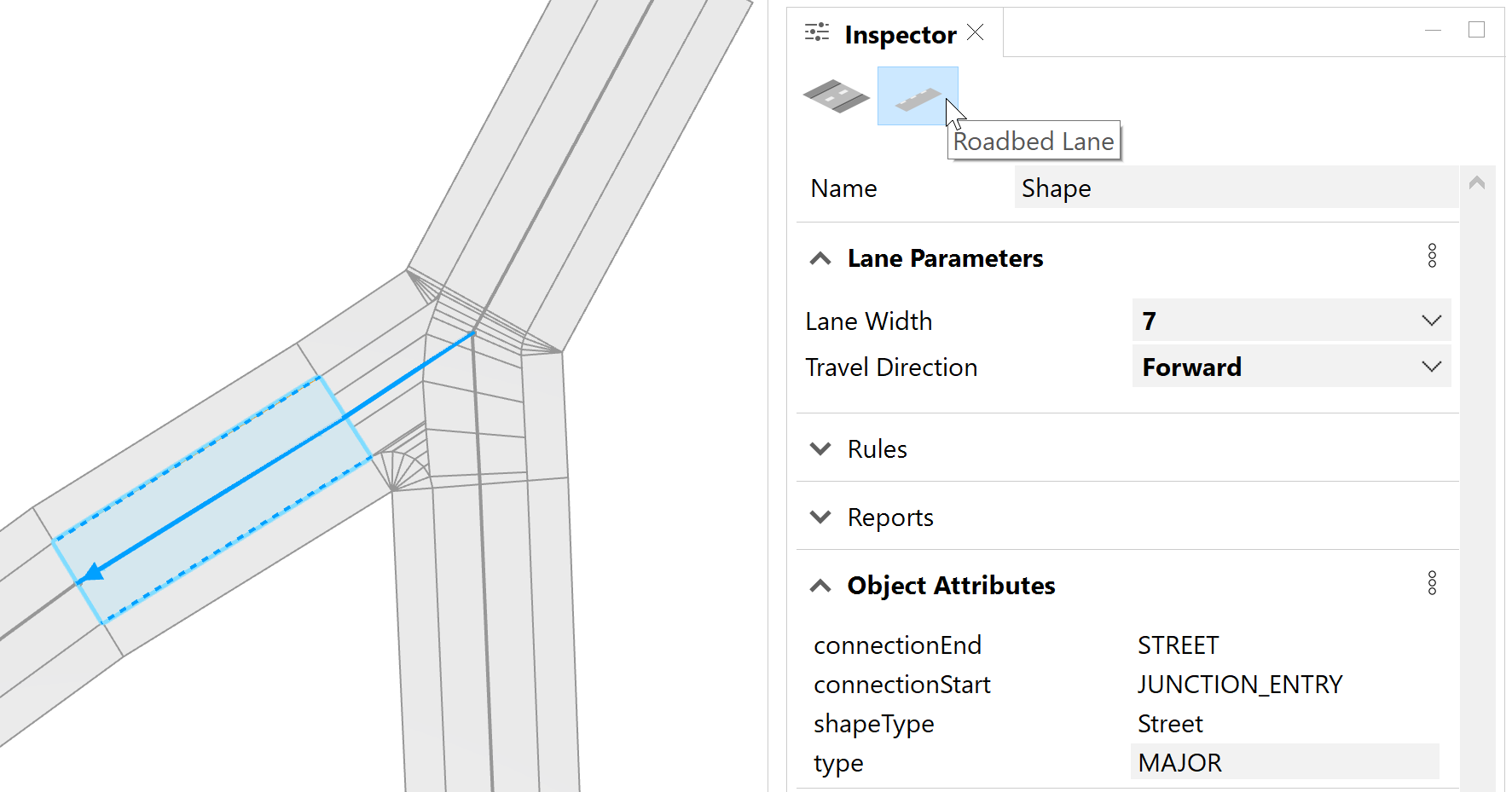This screenshot has height=792, width=1512.
Task: Click the Inspector sliders icon
Action: click(x=816, y=31)
